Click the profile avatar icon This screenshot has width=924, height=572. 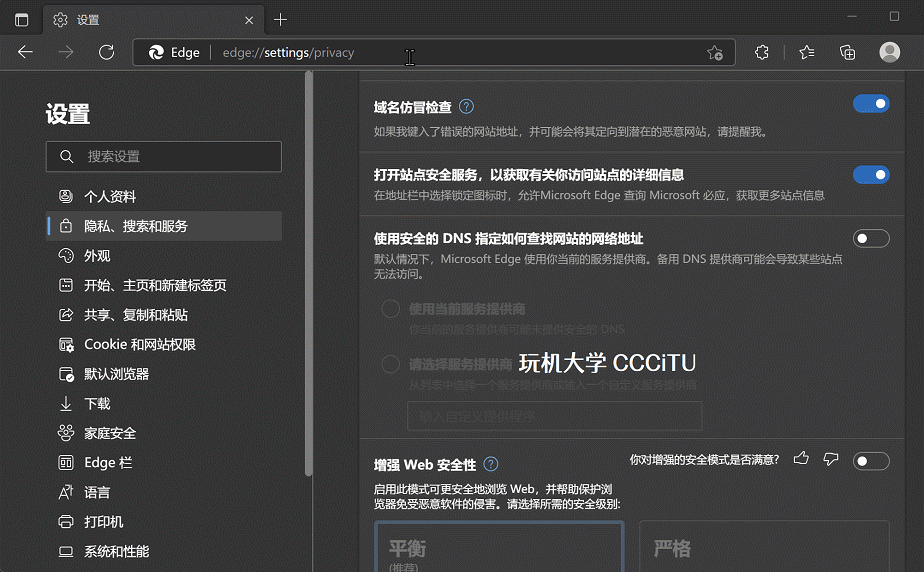[889, 53]
